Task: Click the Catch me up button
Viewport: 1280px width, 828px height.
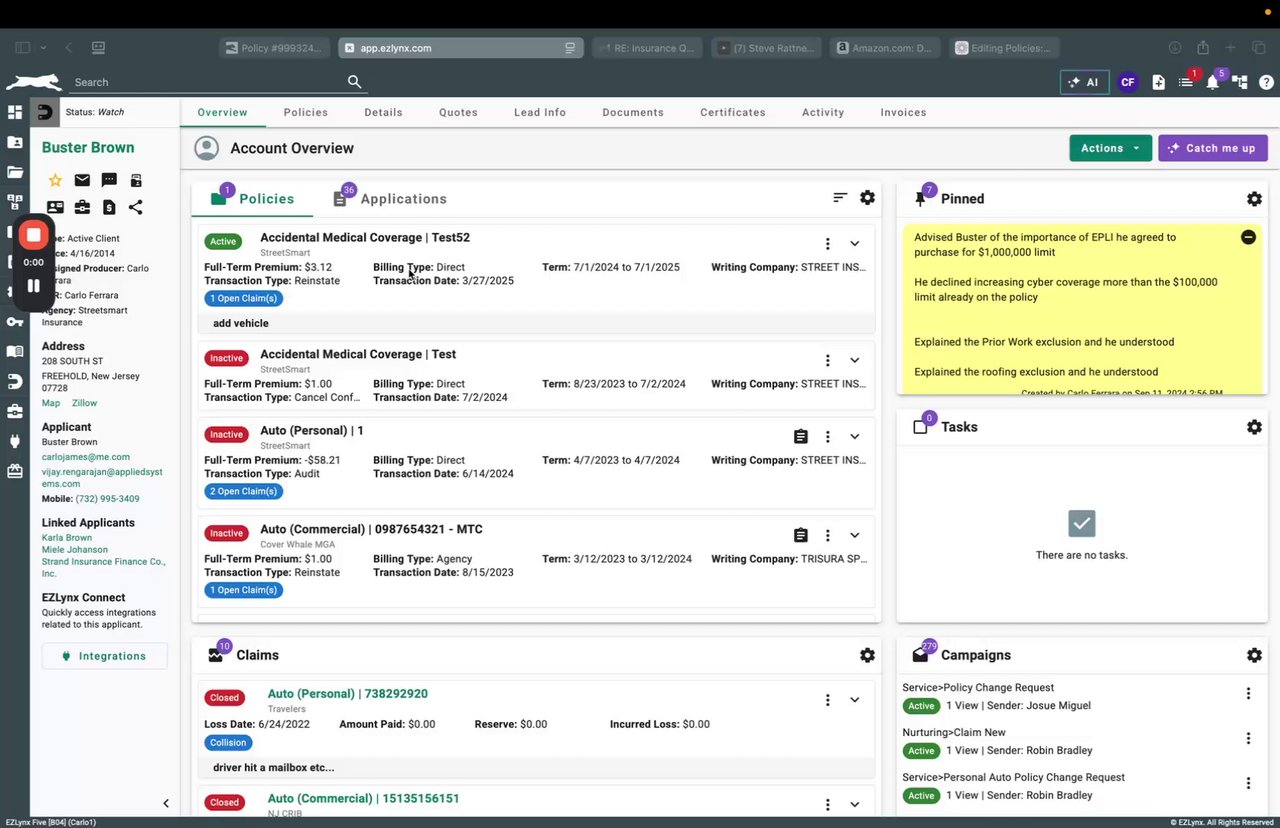Action: pyautogui.click(x=1212, y=148)
